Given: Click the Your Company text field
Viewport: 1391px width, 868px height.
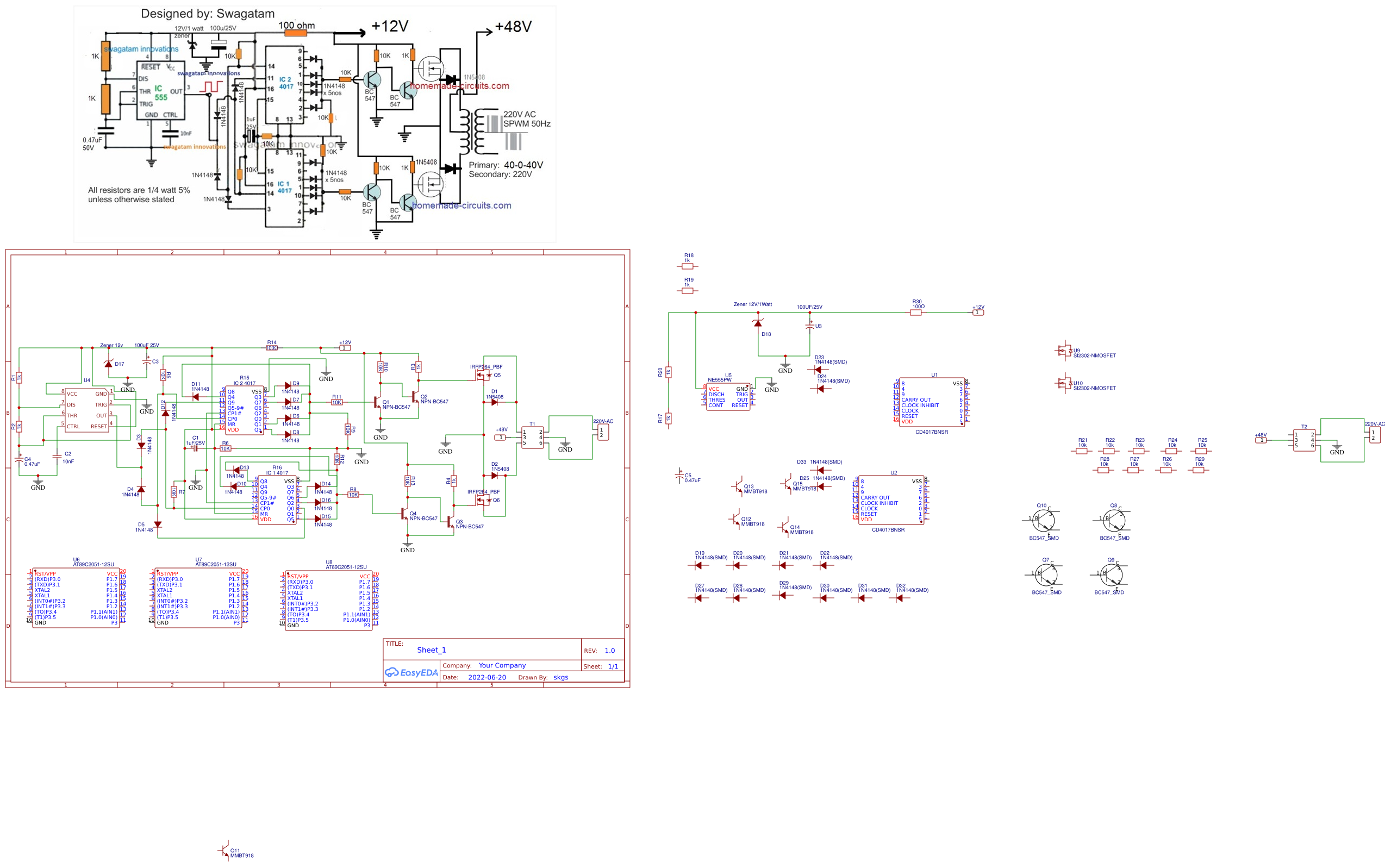Looking at the screenshot, I should pos(502,665).
